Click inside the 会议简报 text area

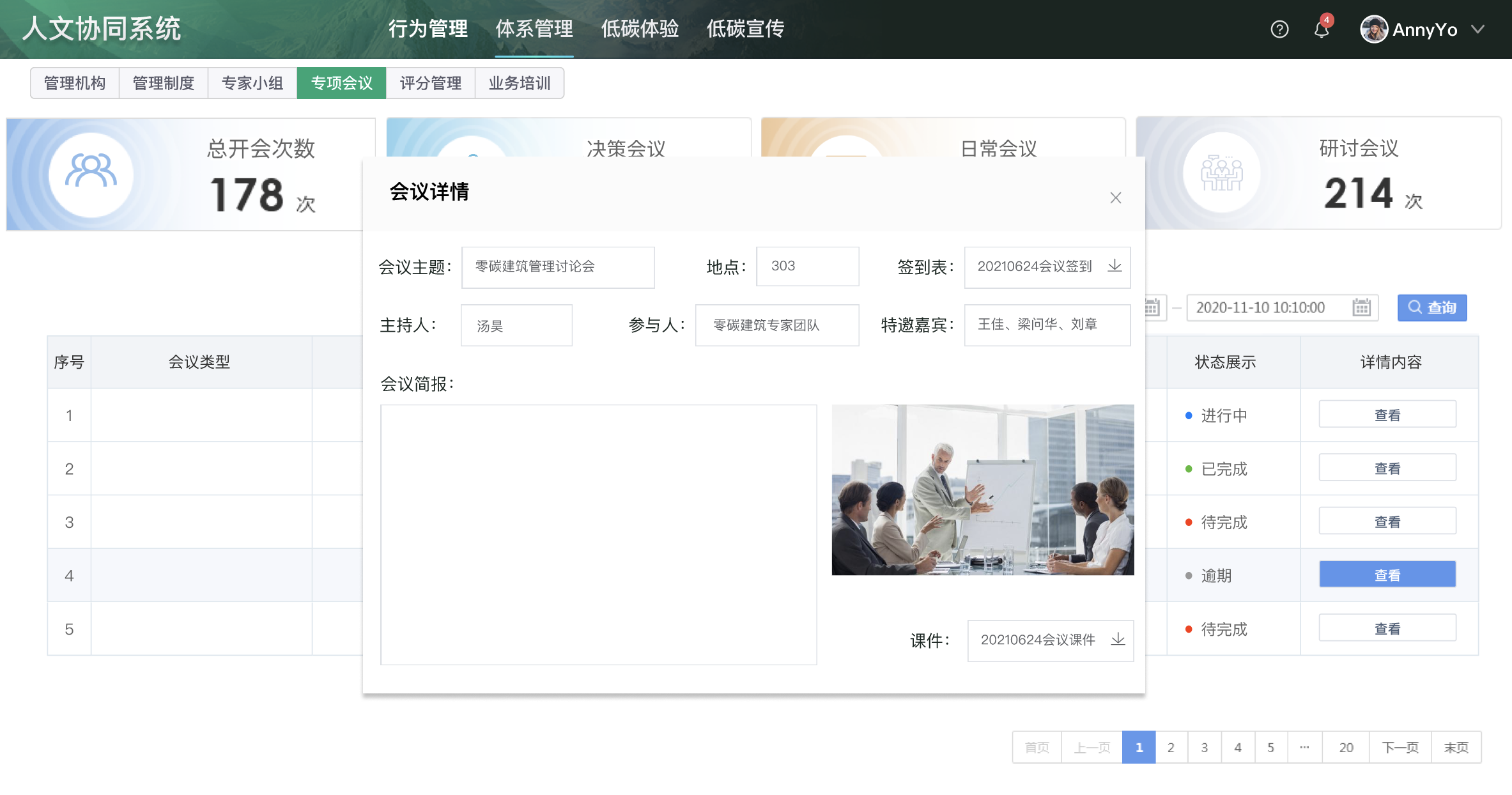[598, 534]
